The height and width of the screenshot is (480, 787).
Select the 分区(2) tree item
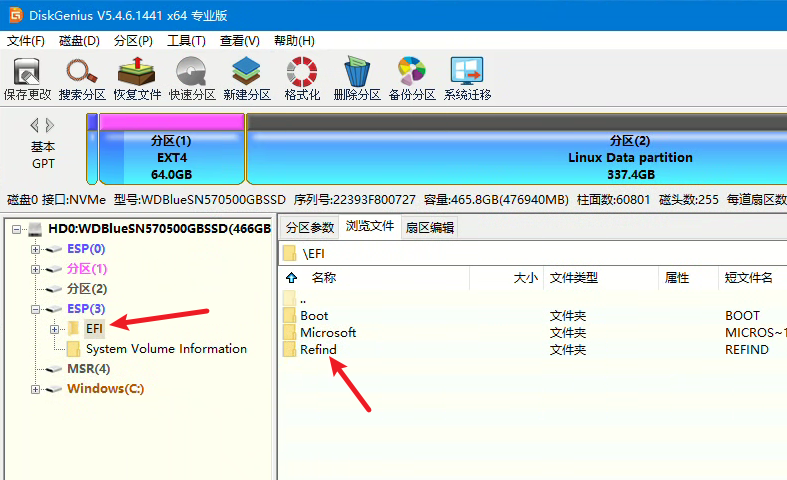point(87,289)
